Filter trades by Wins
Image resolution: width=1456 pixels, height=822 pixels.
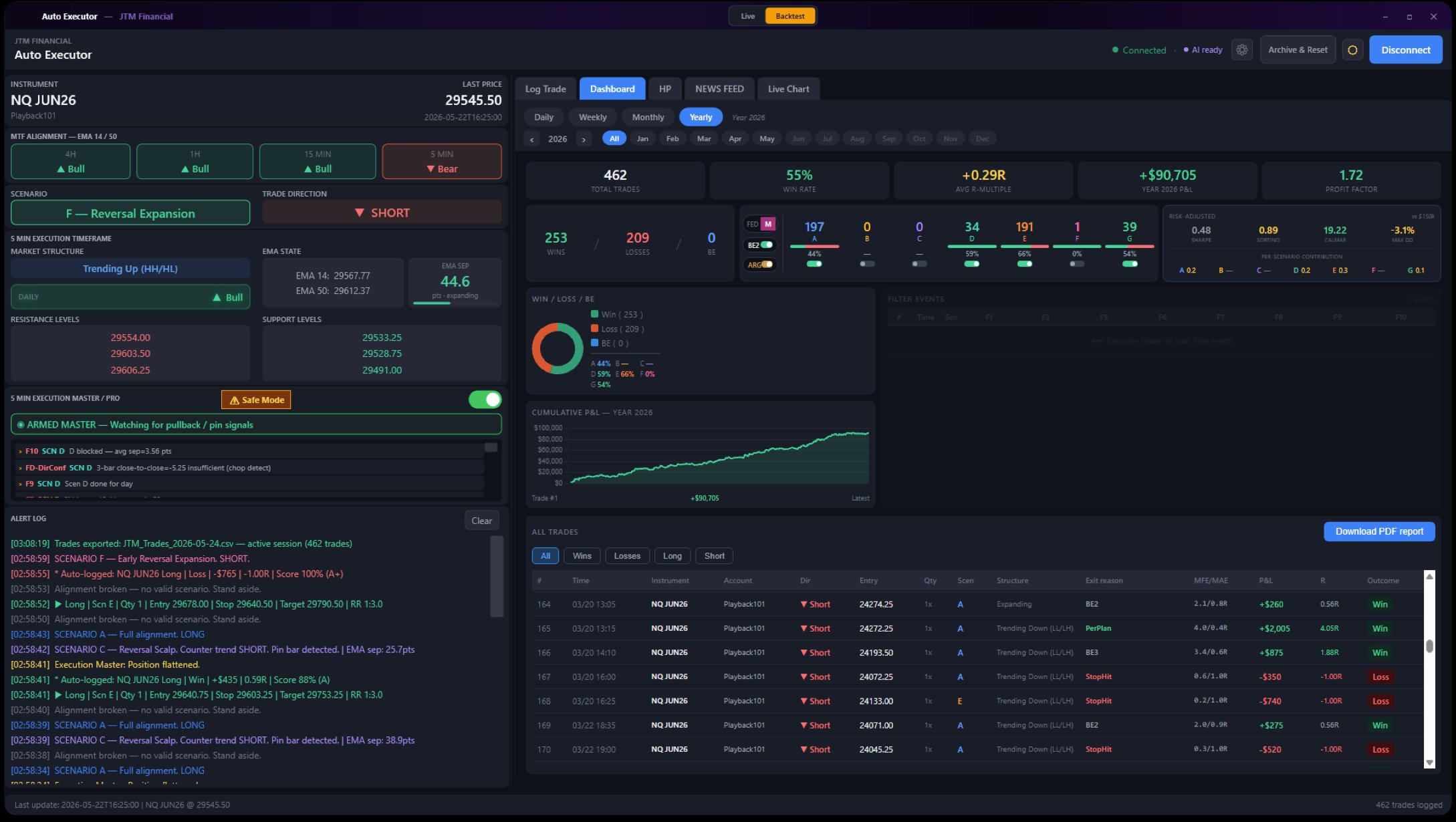[582, 556]
